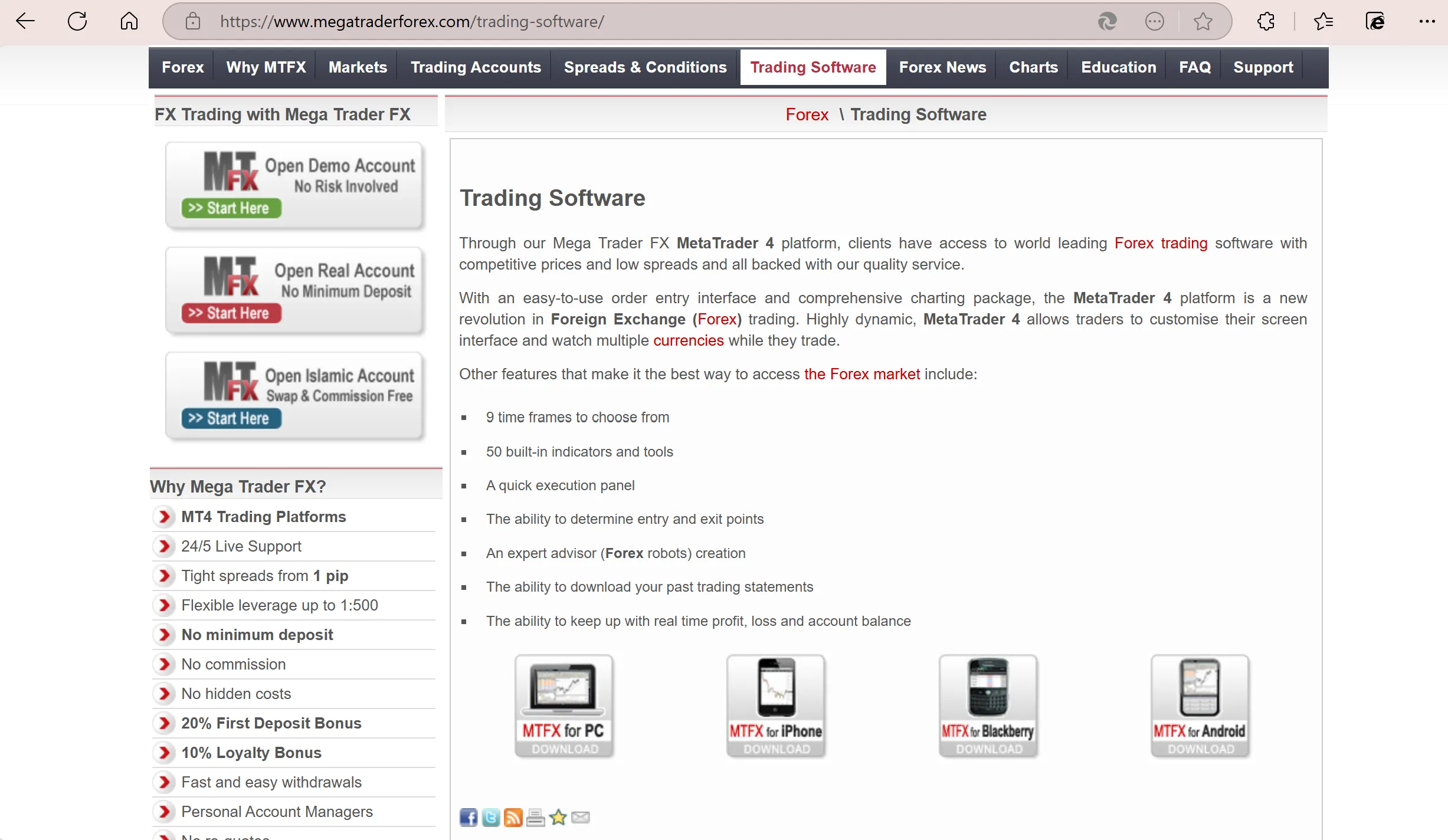Share page on Facebook icon
Viewport: 1448px width, 840px height.
[x=469, y=817]
